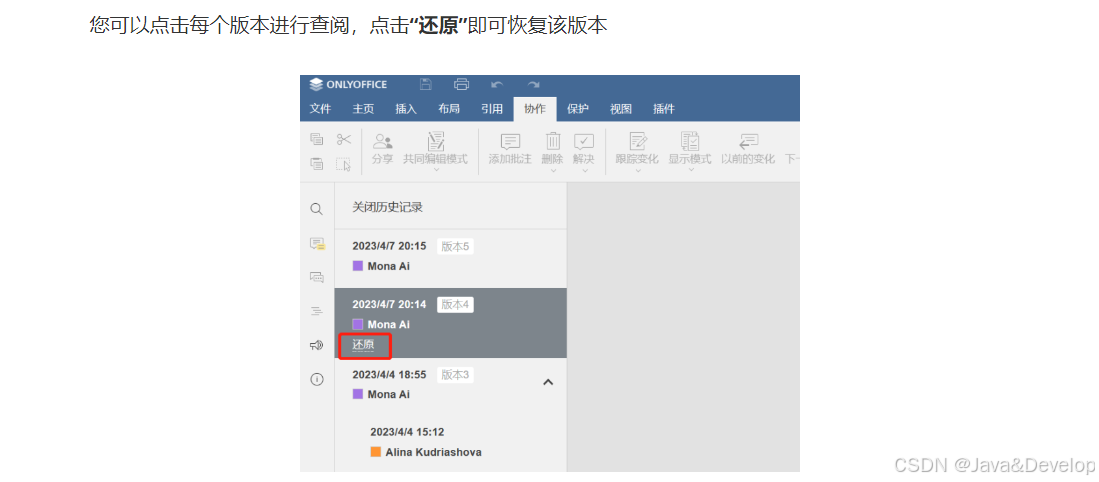The height and width of the screenshot is (482, 1099).
Task: Switch to the 布局 tab
Action: click(449, 109)
